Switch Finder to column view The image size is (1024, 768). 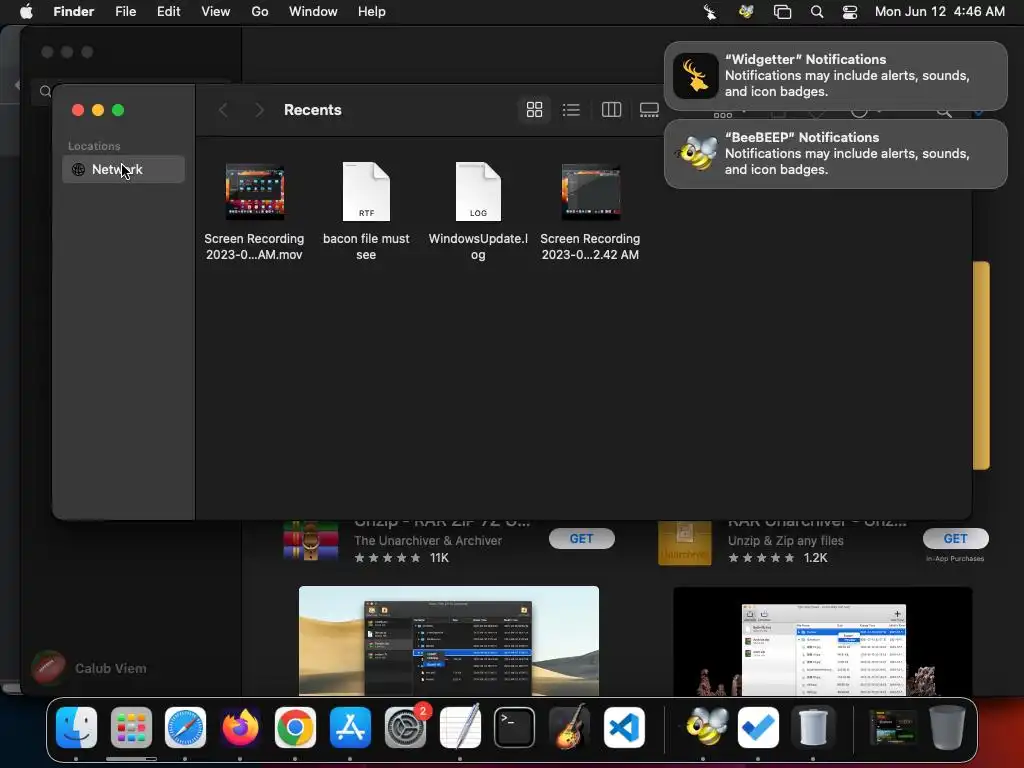pos(611,110)
